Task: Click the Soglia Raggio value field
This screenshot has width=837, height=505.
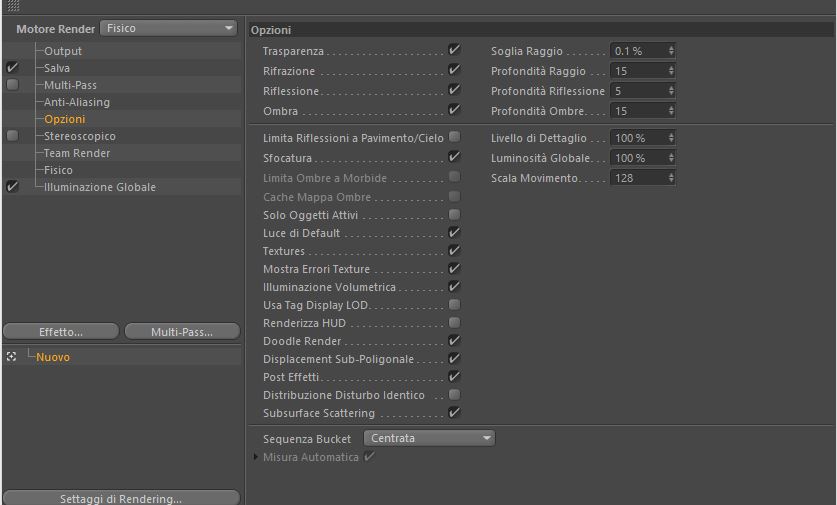Action: click(x=638, y=51)
